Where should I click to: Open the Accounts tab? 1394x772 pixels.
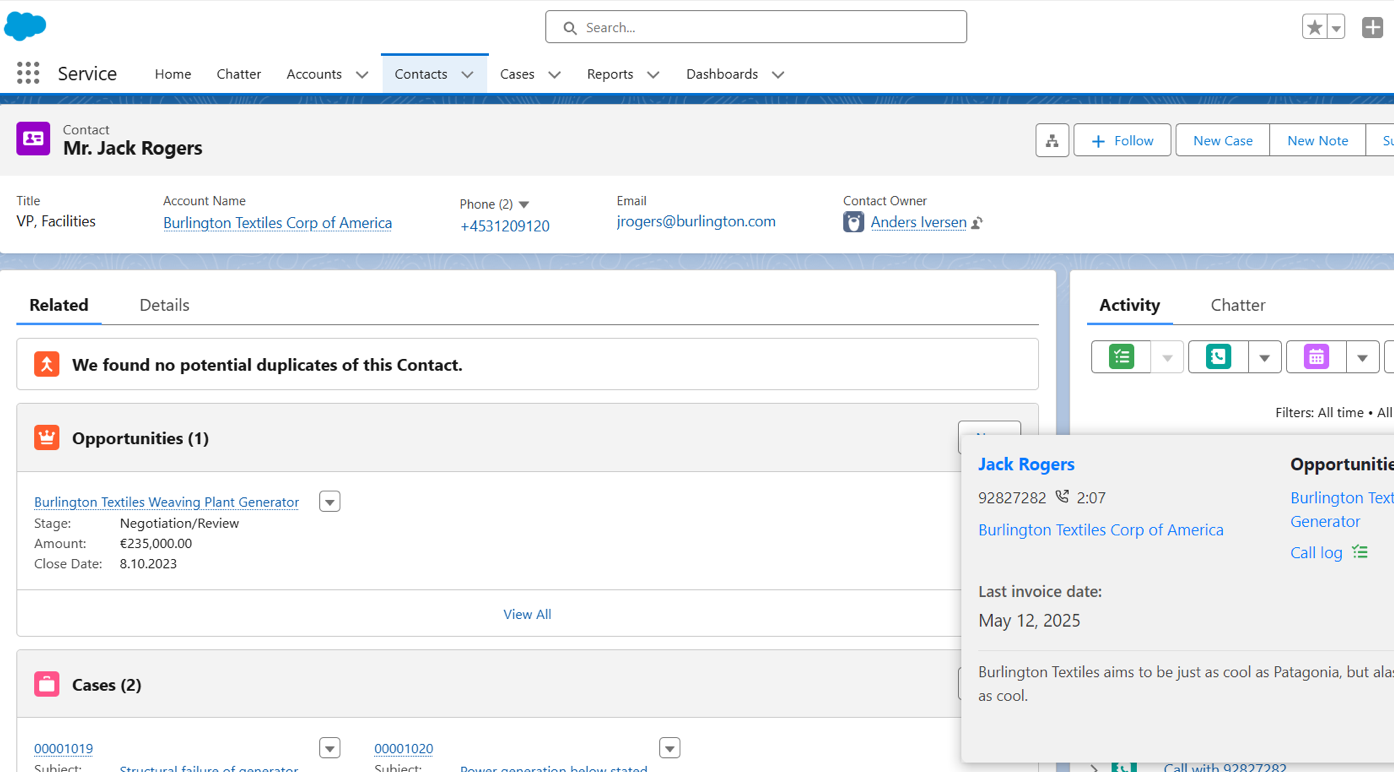click(314, 74)
